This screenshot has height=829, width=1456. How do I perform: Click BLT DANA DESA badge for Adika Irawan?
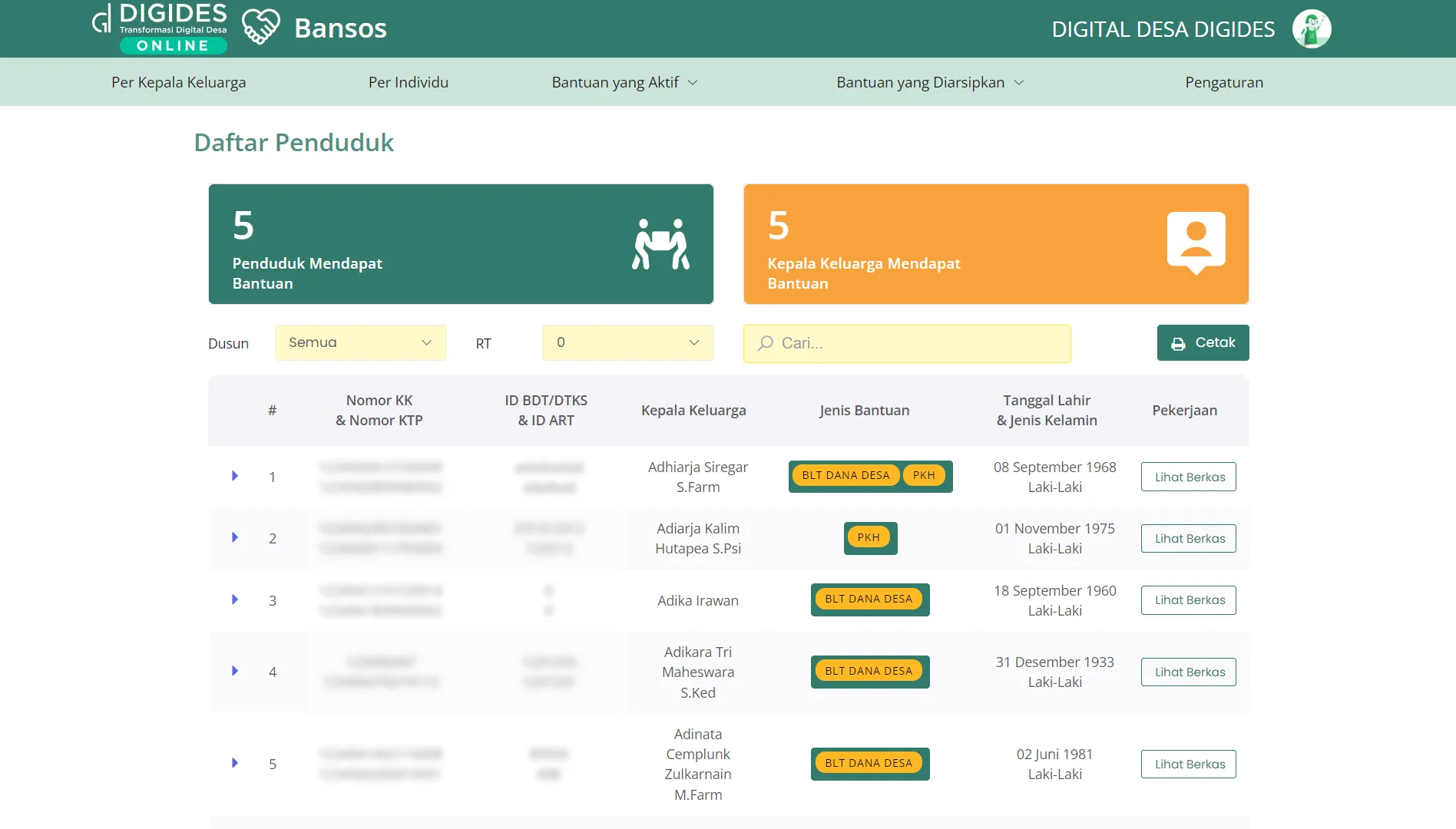[x=869, y=599]
